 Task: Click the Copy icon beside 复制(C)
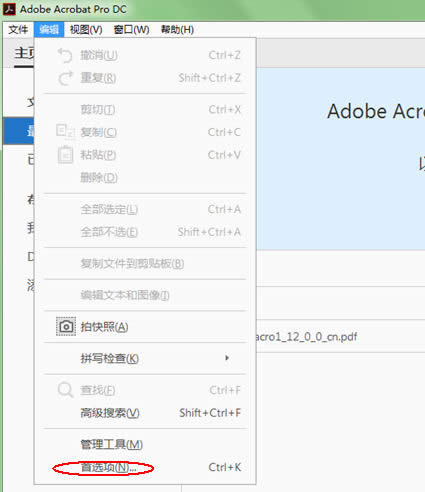point(65,132)
